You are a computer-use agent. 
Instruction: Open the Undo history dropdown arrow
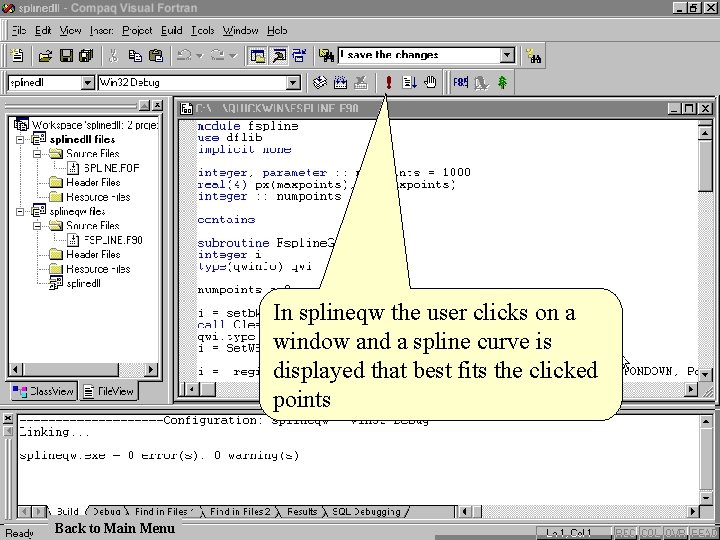(199, 56)
